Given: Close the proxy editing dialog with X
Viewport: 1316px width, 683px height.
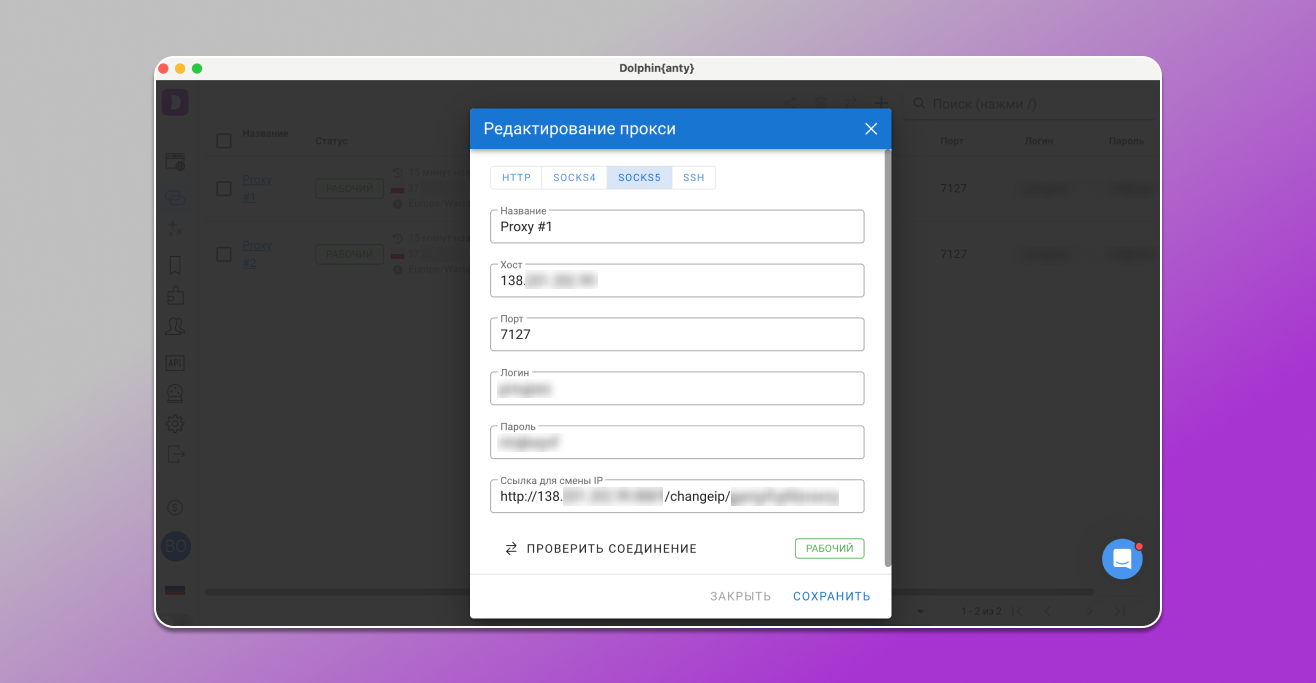Looking at the screenshot, I should 870,129.
